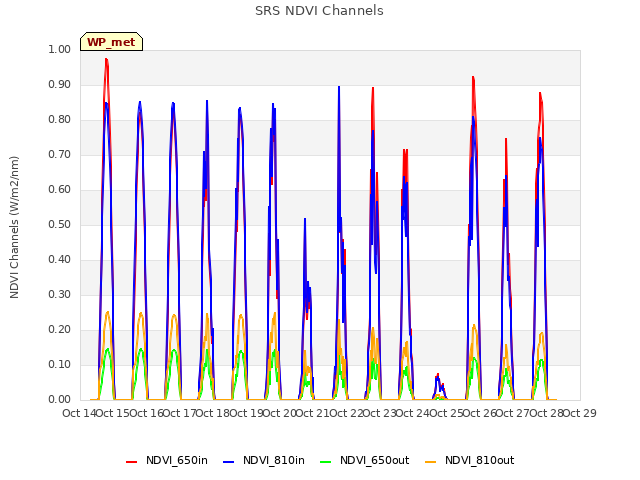640x480 pixels.
Task: Click the small blue peak near Oct 25
Action: pyautogui.click(x=437, y=377)
